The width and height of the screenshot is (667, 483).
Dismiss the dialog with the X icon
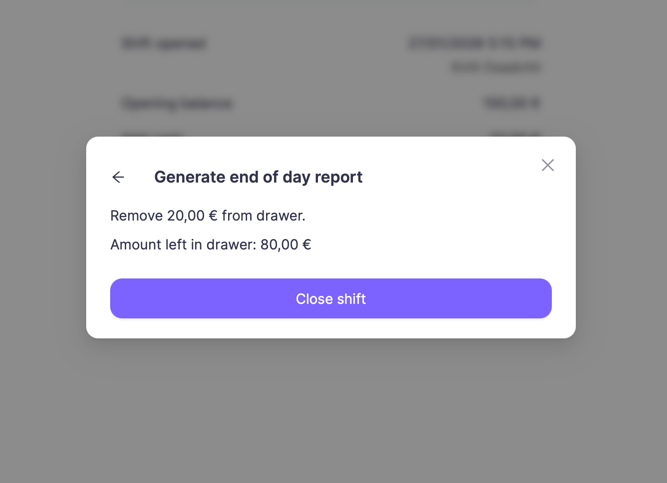tap(548, 165)
